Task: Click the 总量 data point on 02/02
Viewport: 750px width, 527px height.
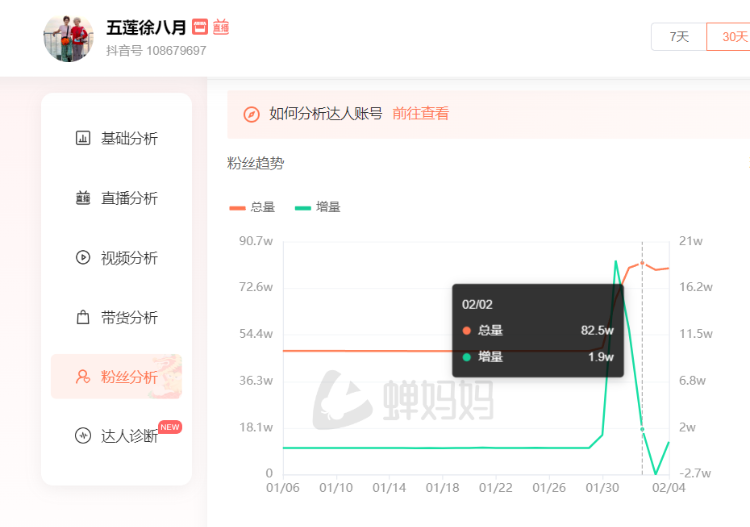Action: [x=642, y=263]
